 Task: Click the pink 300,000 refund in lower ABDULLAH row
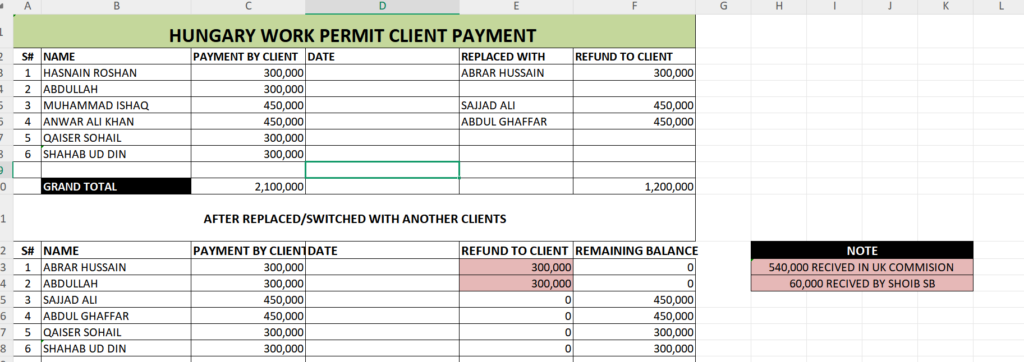[516, 284]
